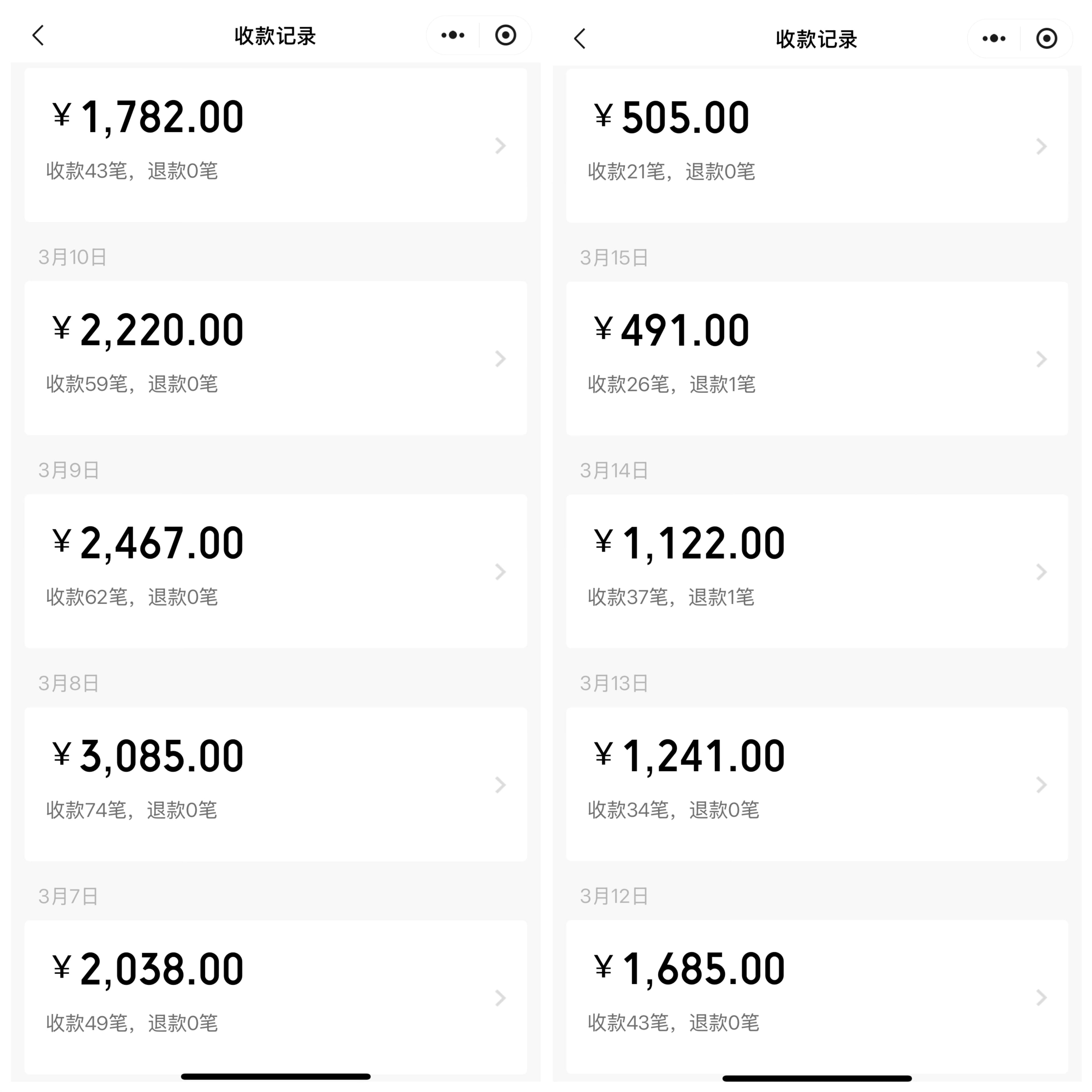Click the 收款26笔，退款1笔 summary text
Screen dimensions: 1092x1092
[x=671, y=384]
